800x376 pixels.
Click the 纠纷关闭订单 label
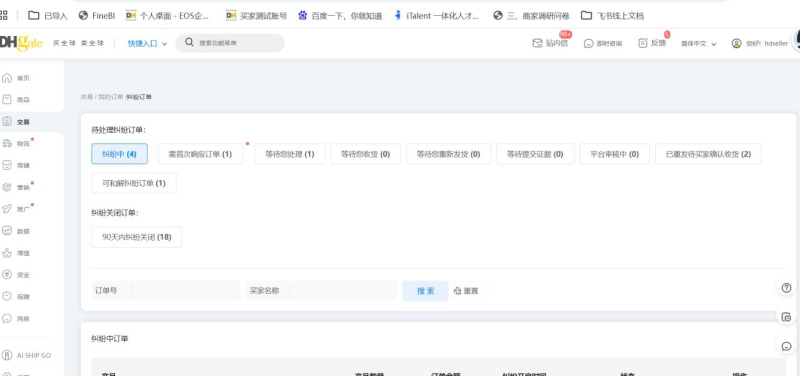point(115,213)
